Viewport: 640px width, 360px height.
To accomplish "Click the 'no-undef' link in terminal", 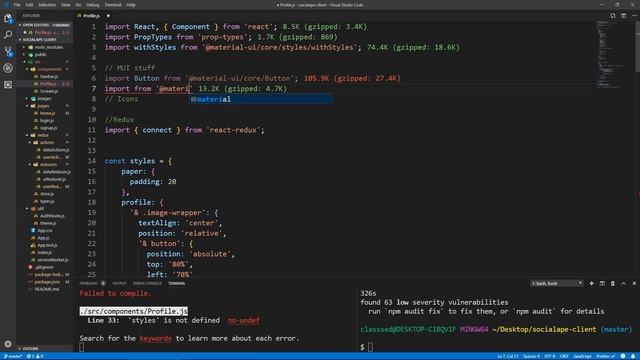I will tap(244, 320).
